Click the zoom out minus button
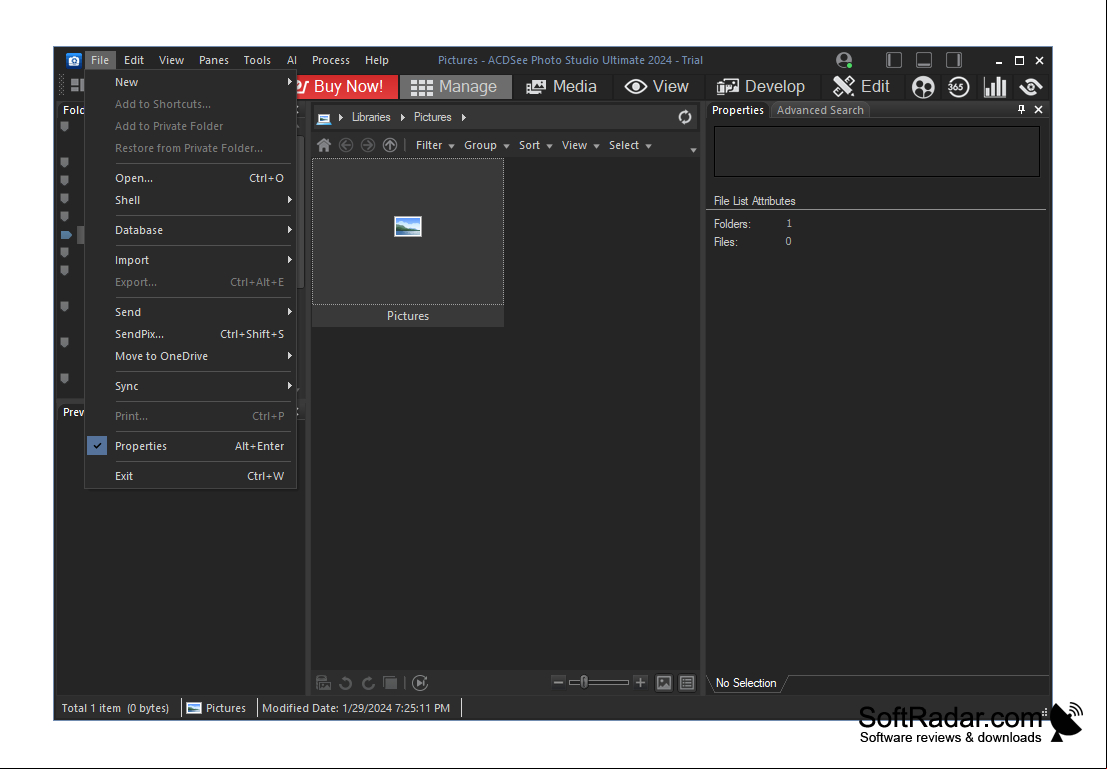Screen dimensions: 1107x769 pyautogui.click(x=558, y=682)
